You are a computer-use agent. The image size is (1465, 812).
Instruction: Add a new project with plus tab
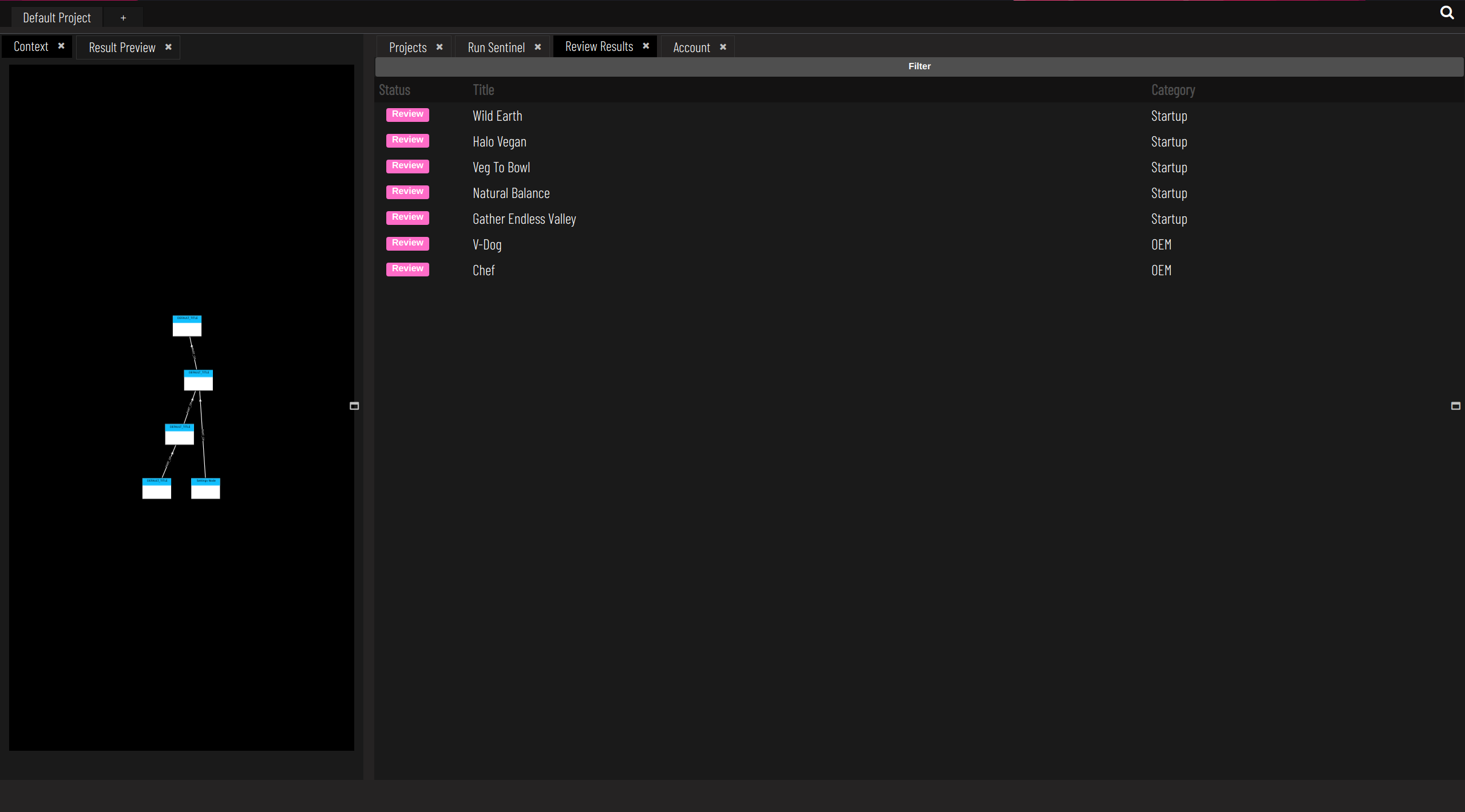[123, 18]
